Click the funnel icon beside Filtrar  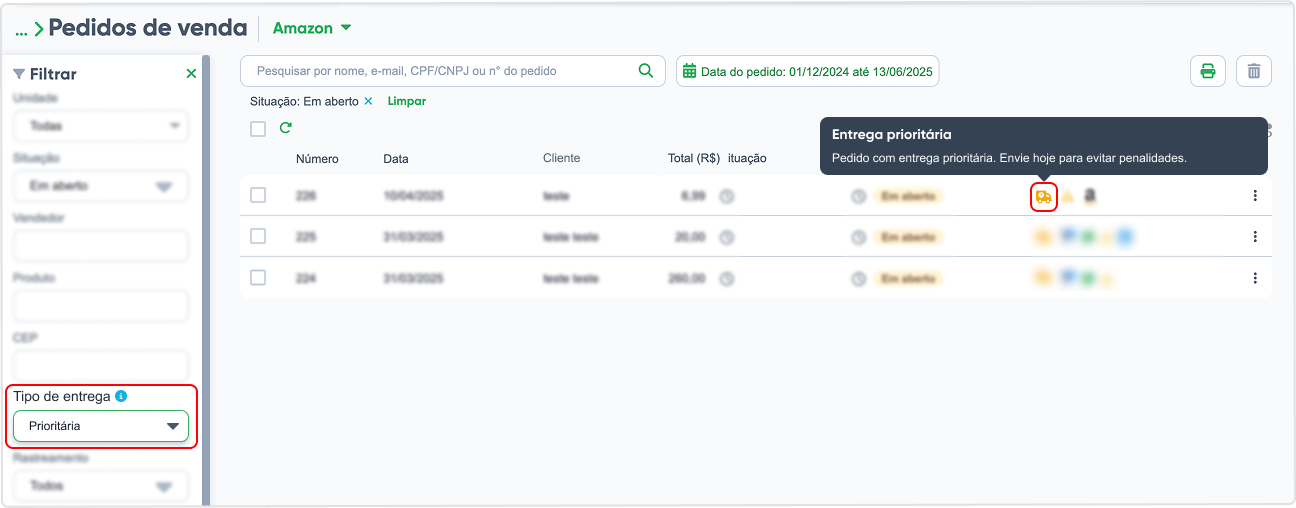click(19, 74)
